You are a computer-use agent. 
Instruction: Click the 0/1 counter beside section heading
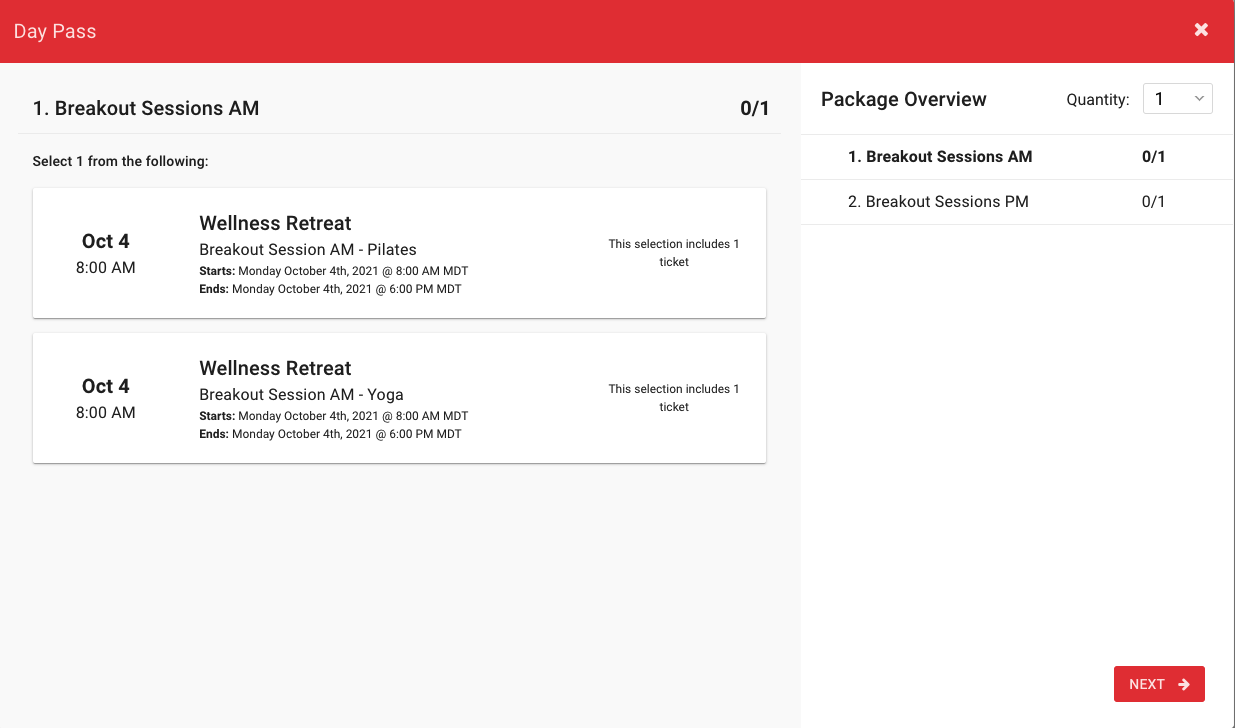[x=755, y=108]
